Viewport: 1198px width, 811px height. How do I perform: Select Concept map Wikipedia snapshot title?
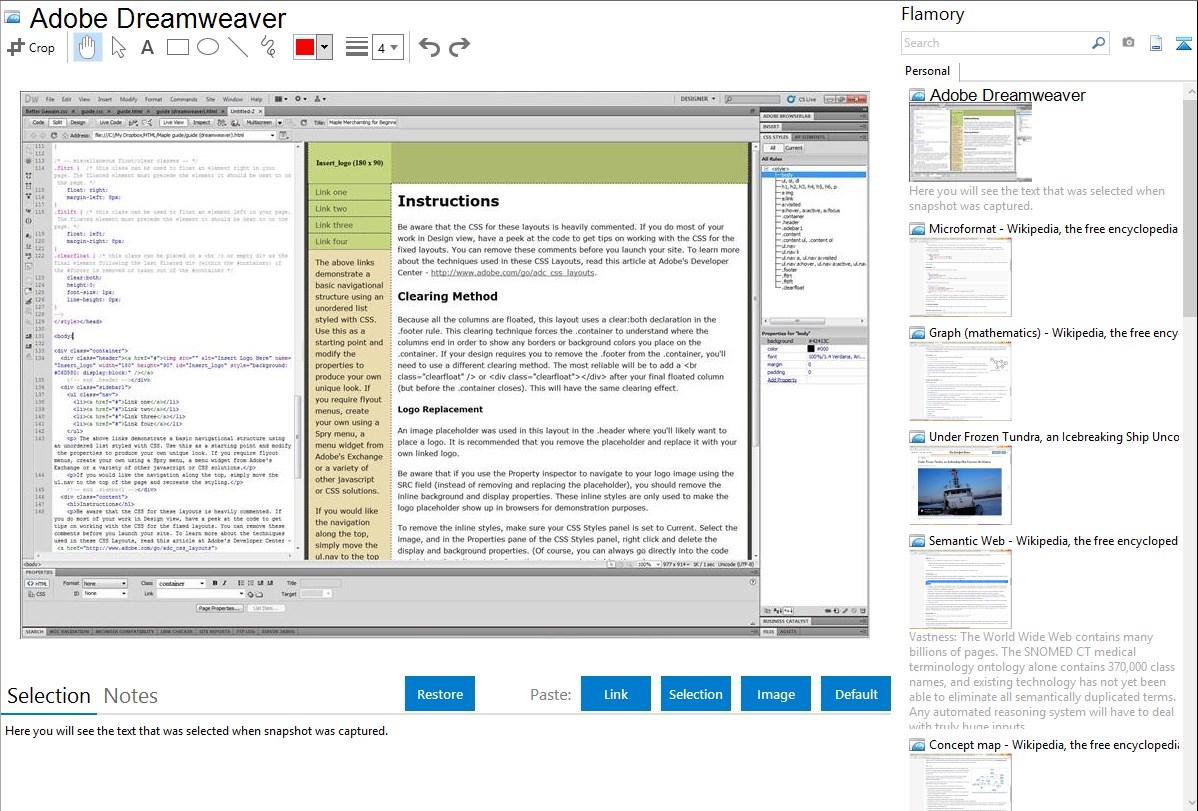[1054, 745]
